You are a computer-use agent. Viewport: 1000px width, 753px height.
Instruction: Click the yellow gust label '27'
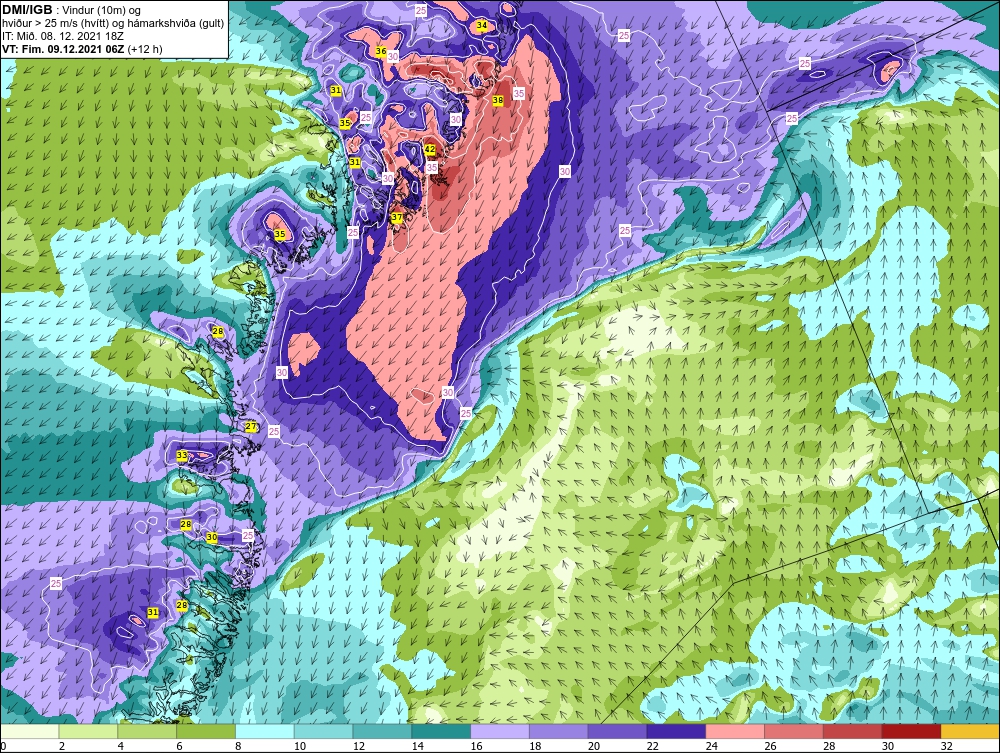251,427
